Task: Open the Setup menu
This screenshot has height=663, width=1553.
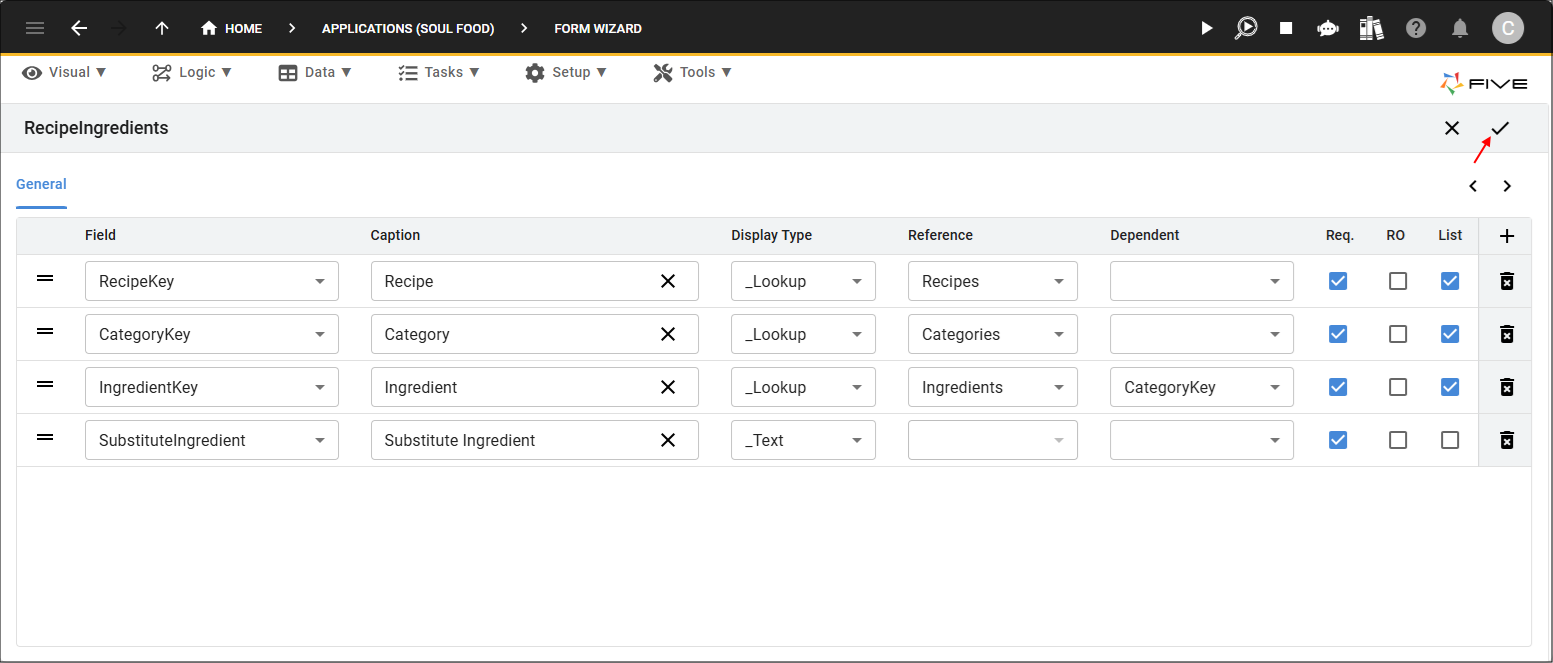Action: pyautogui.click(x=566, y=72)
